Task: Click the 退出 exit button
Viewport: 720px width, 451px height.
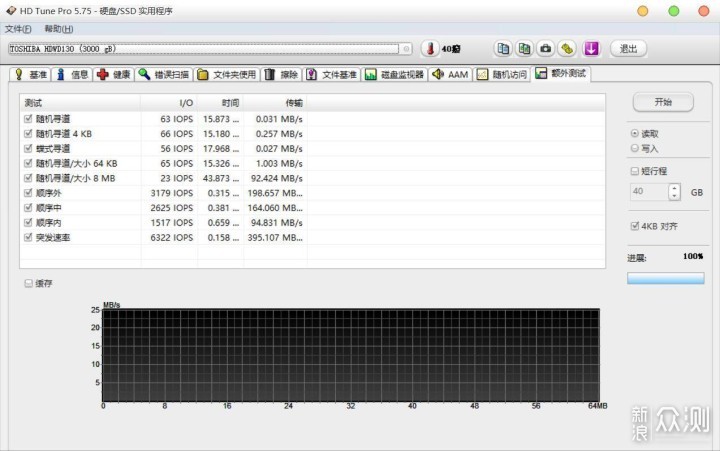Action: click(628, 49)
